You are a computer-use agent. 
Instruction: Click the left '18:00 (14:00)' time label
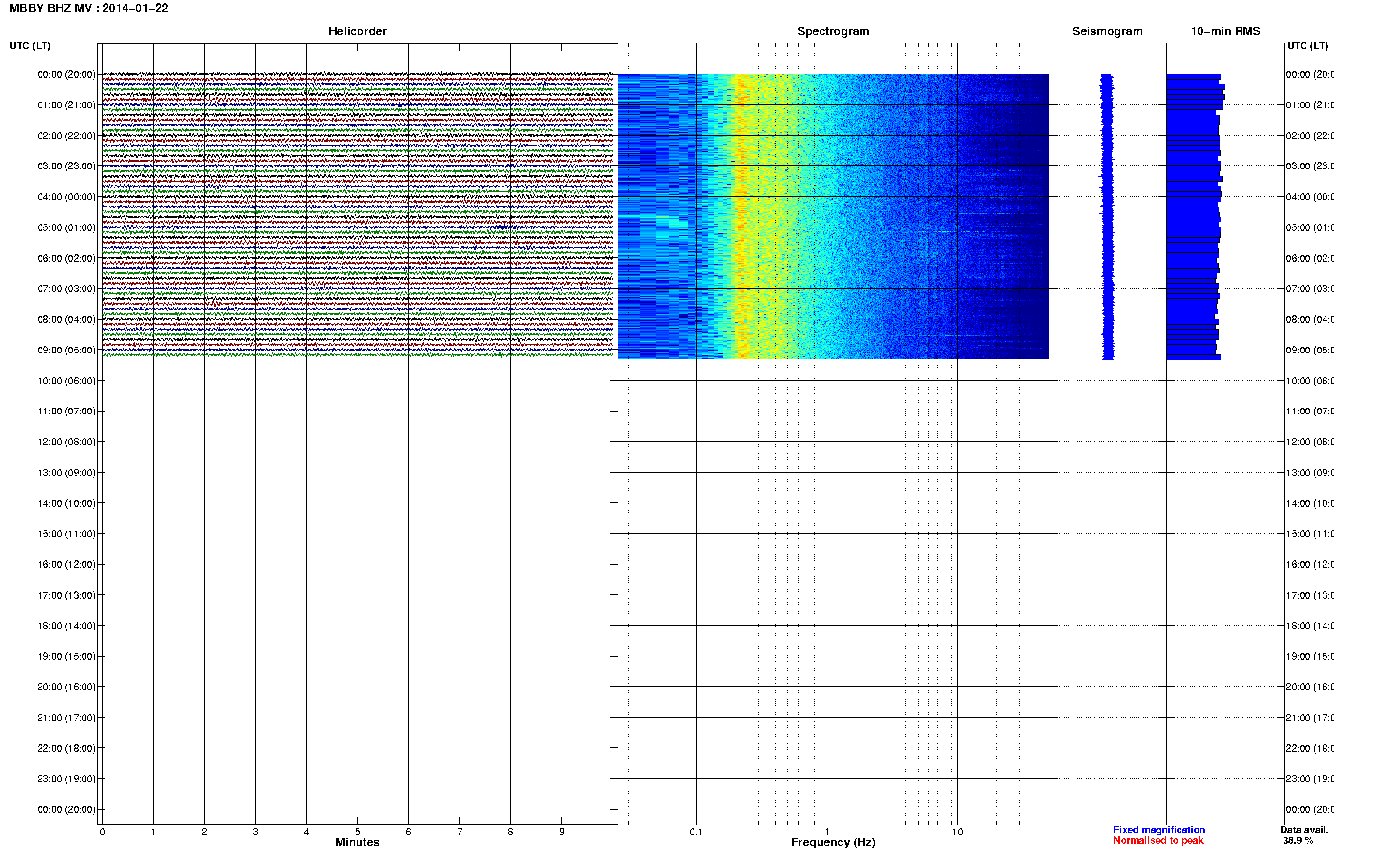point(66,626)
